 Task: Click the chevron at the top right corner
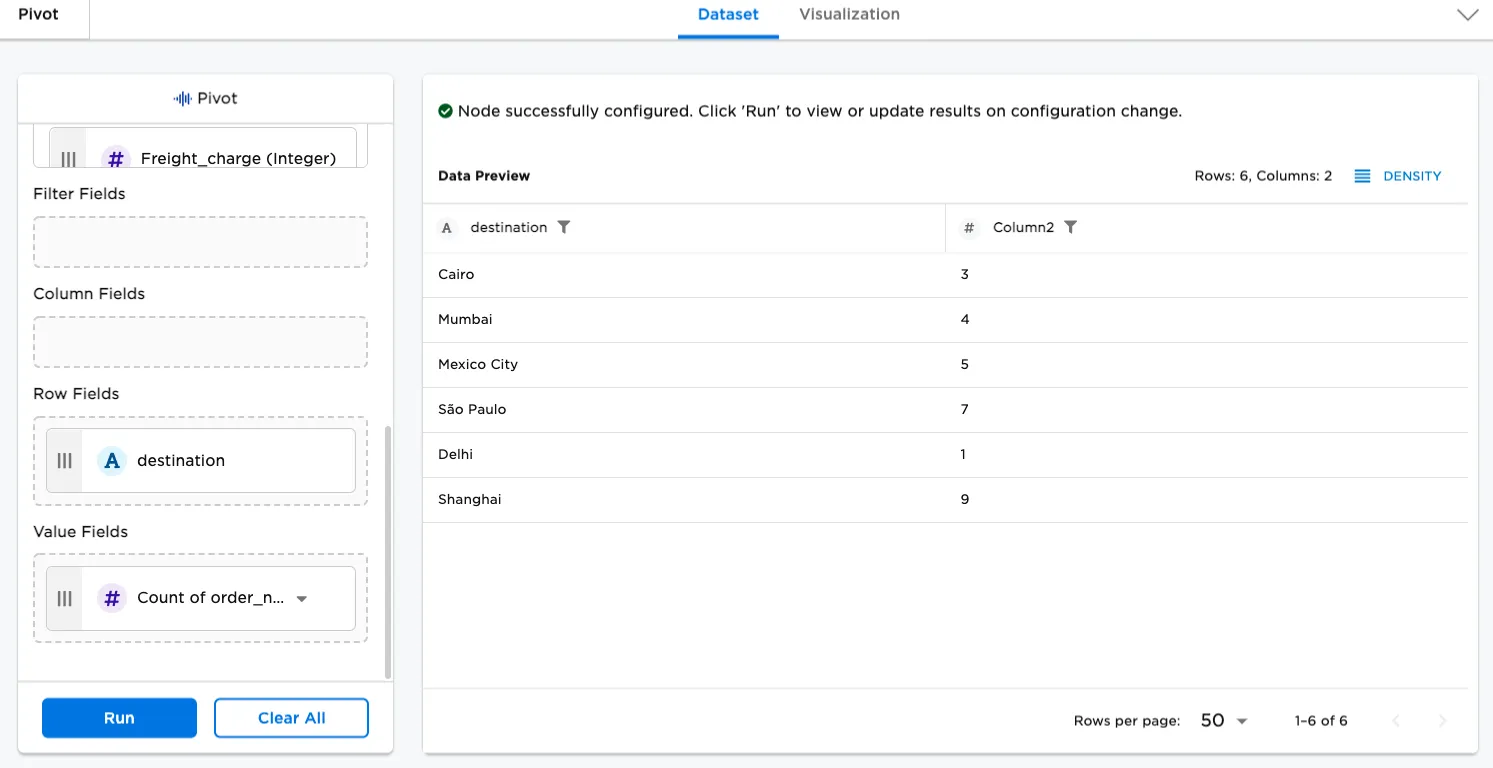coord(1467,15)
